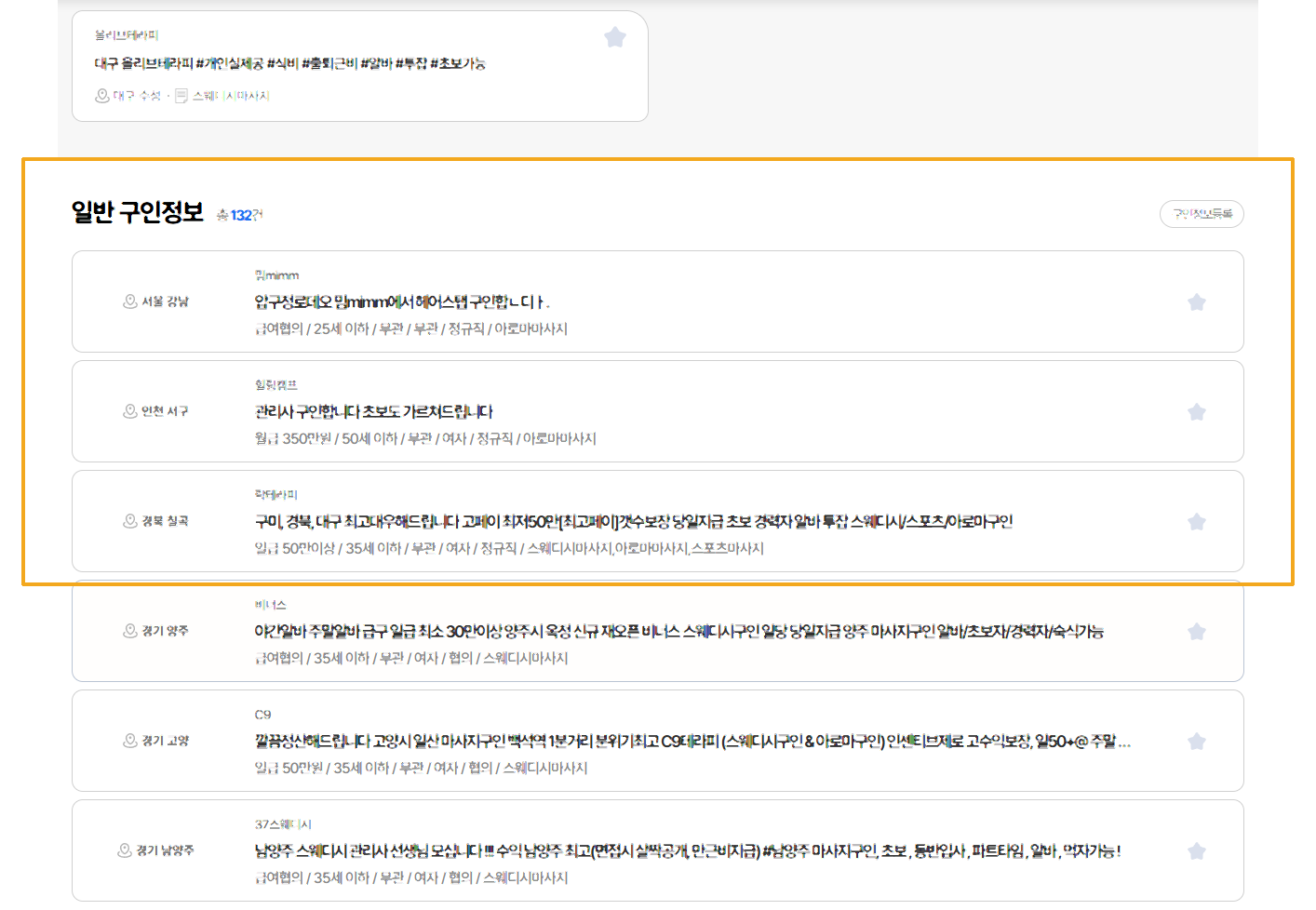This screenshot has width=1316, height=910.
Task: Click the document icon in 올리브테라피 card
Action: click(181, 96)
